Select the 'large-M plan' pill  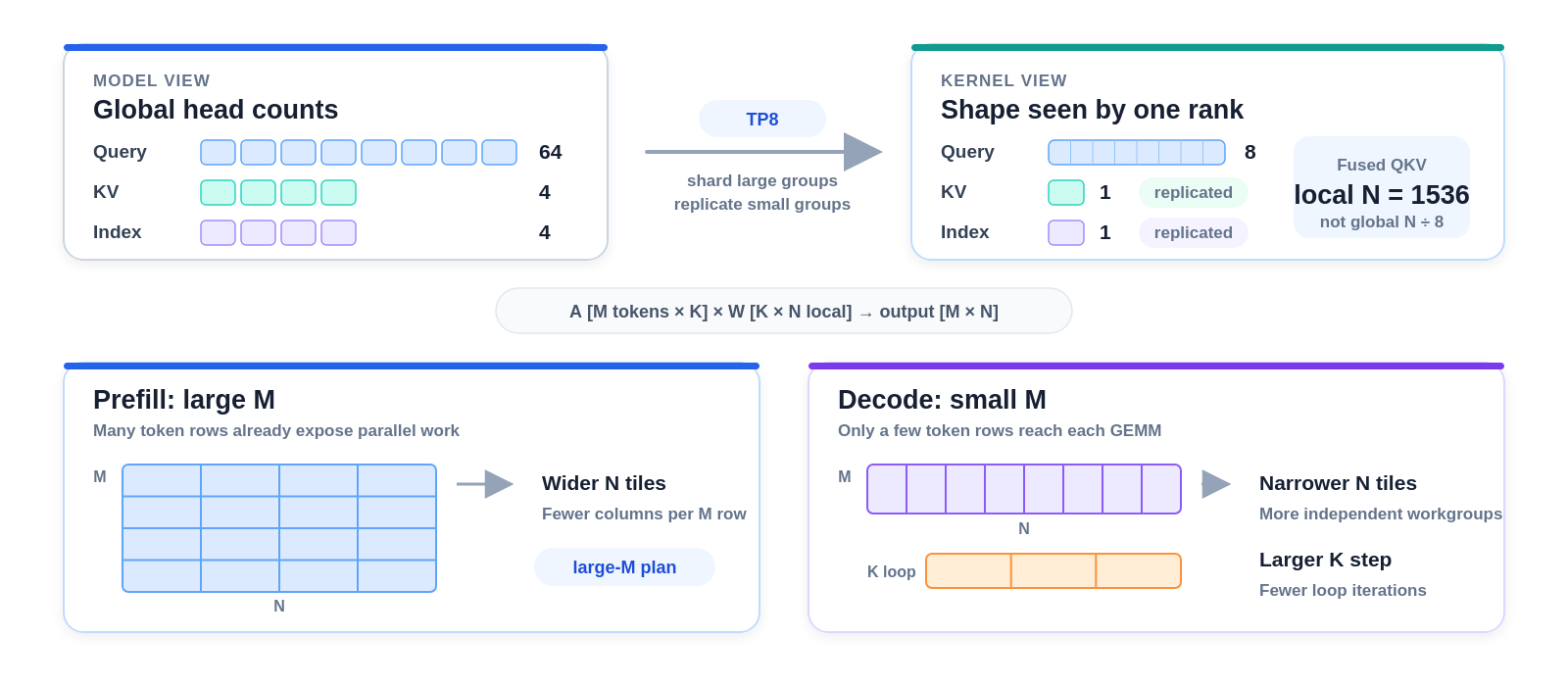click(x=624, y=567)
